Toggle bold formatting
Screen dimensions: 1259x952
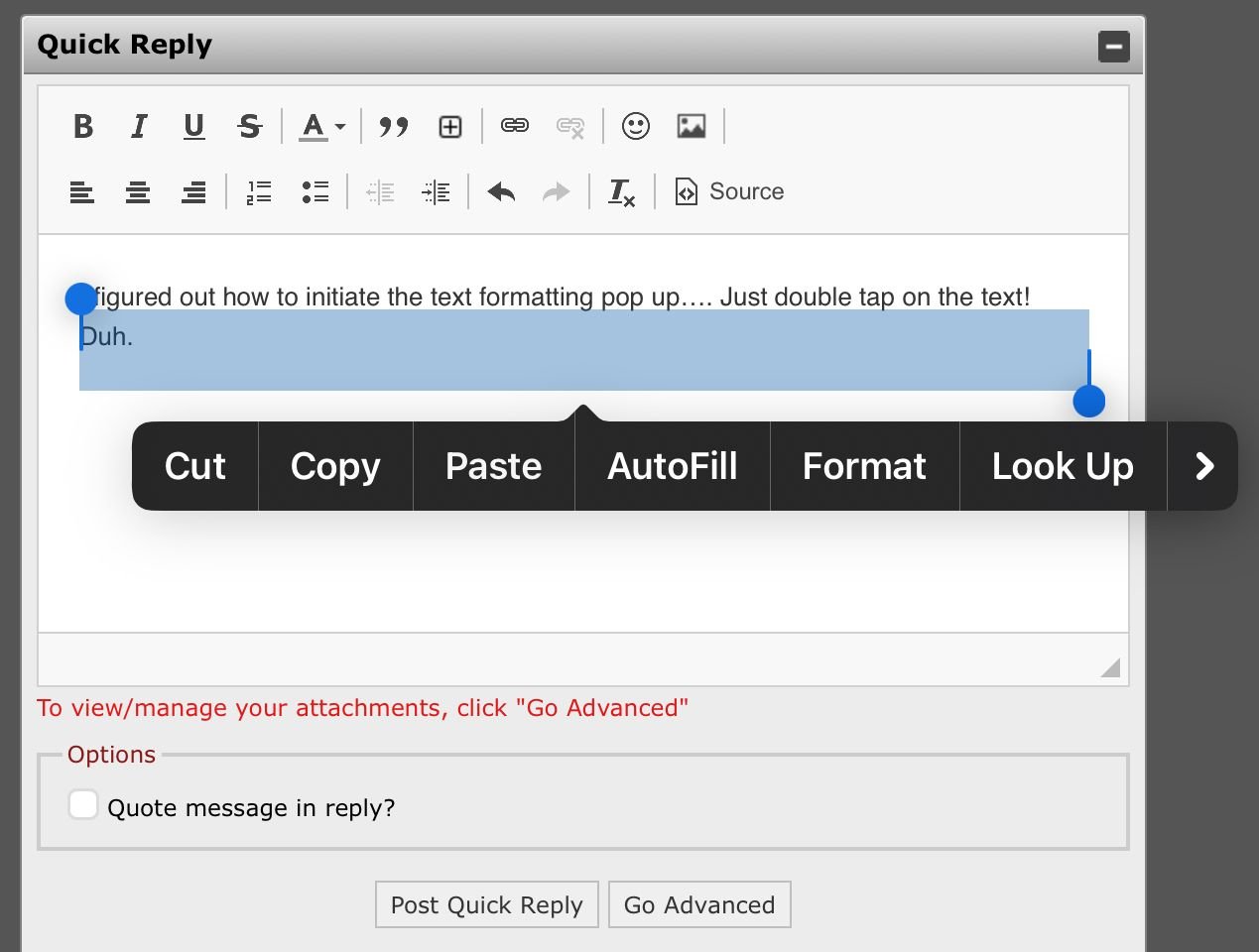coord(83,126)
